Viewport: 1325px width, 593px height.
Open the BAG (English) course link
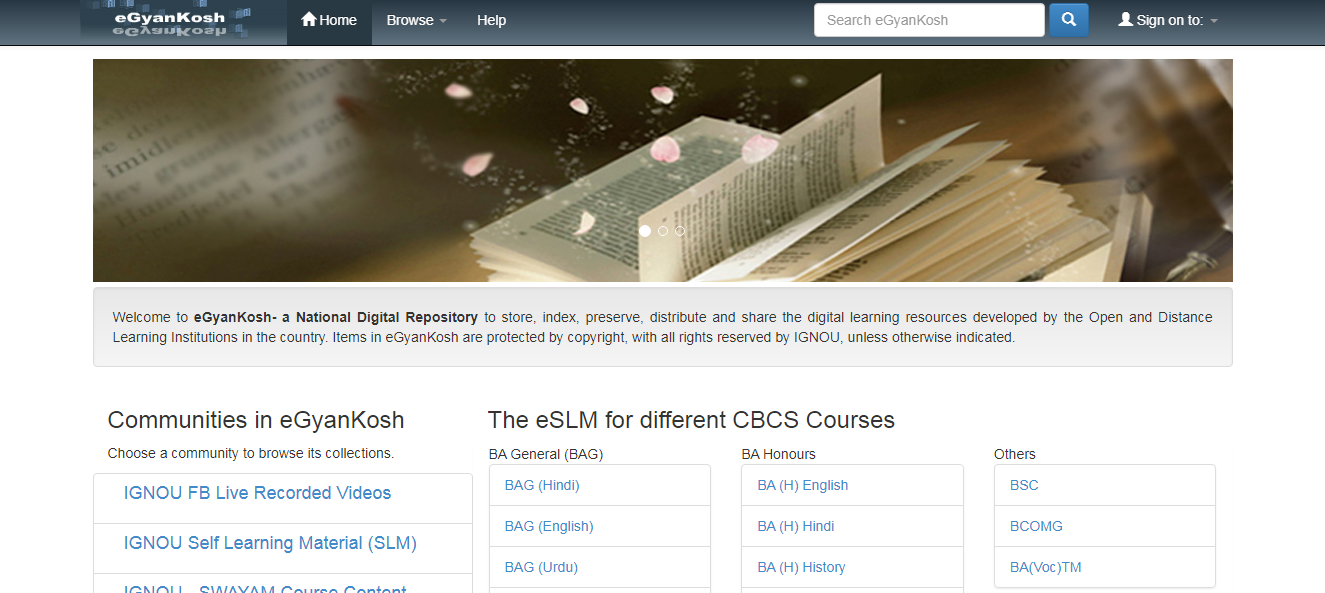549,526
